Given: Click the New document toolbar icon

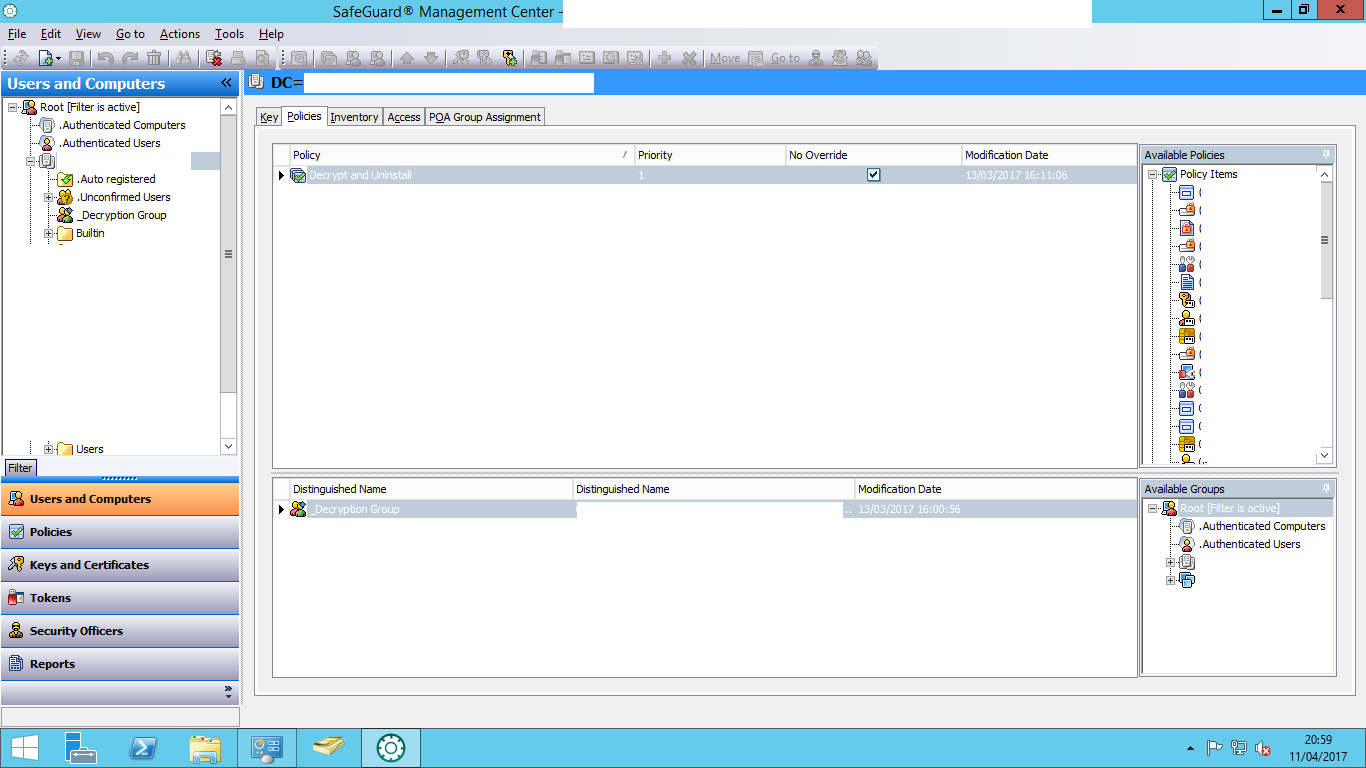Looking at the screenshot, I should [x=45, y=58].
